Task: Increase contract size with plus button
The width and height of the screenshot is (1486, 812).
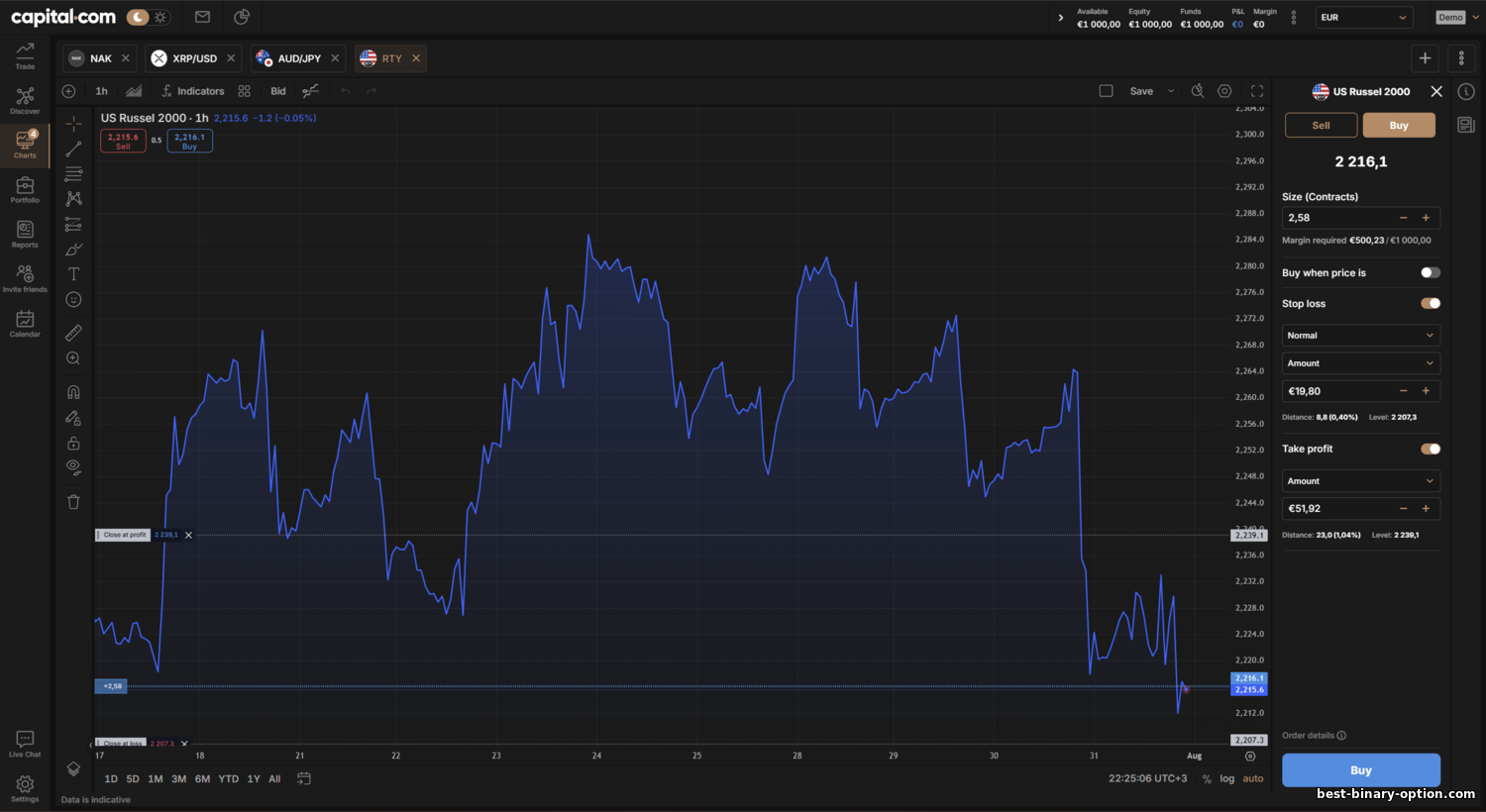Action: pyautogui.click(x=1426, y=218)
